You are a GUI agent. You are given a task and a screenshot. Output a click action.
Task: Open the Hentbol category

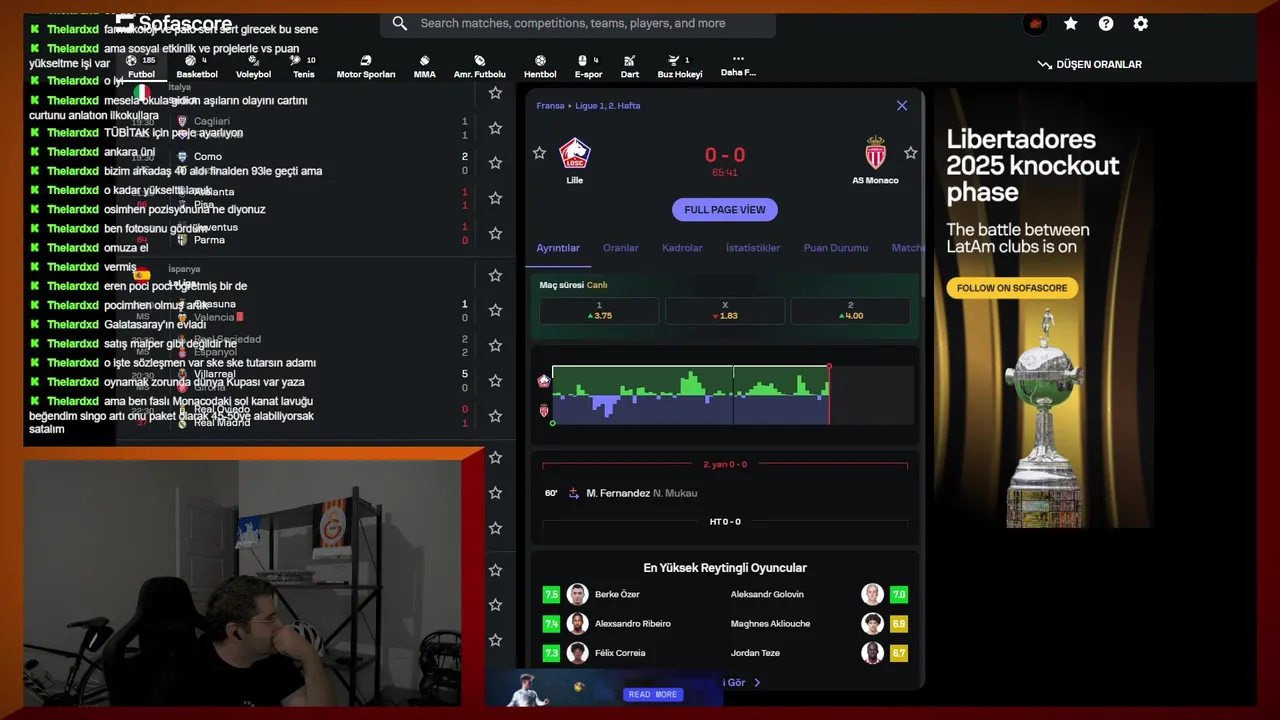(x=540, y=67)
